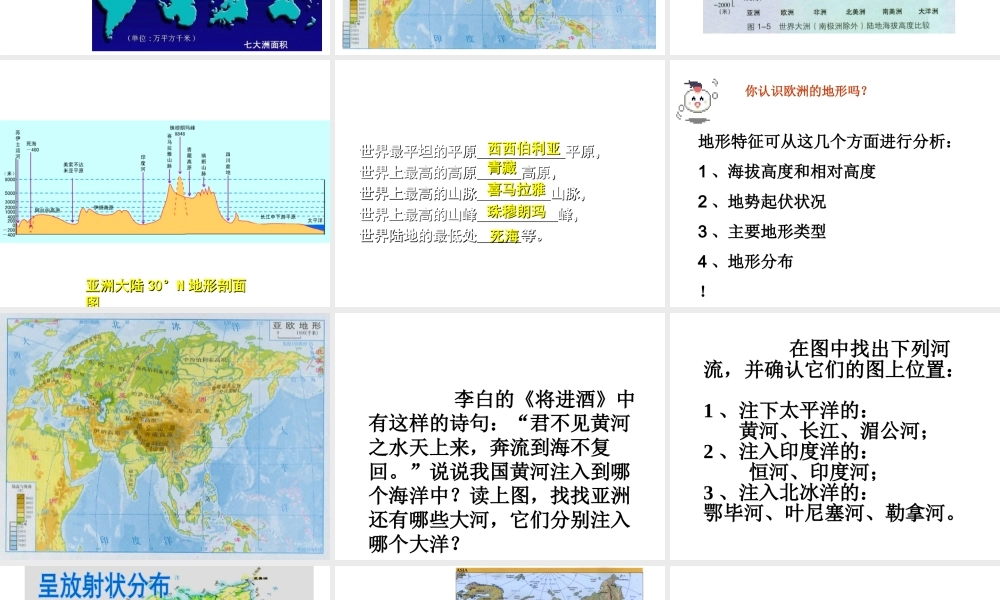Screen dimensions: 1000x600
Task: Click the yellow answer 死海
Action: [x=504, y=236]
